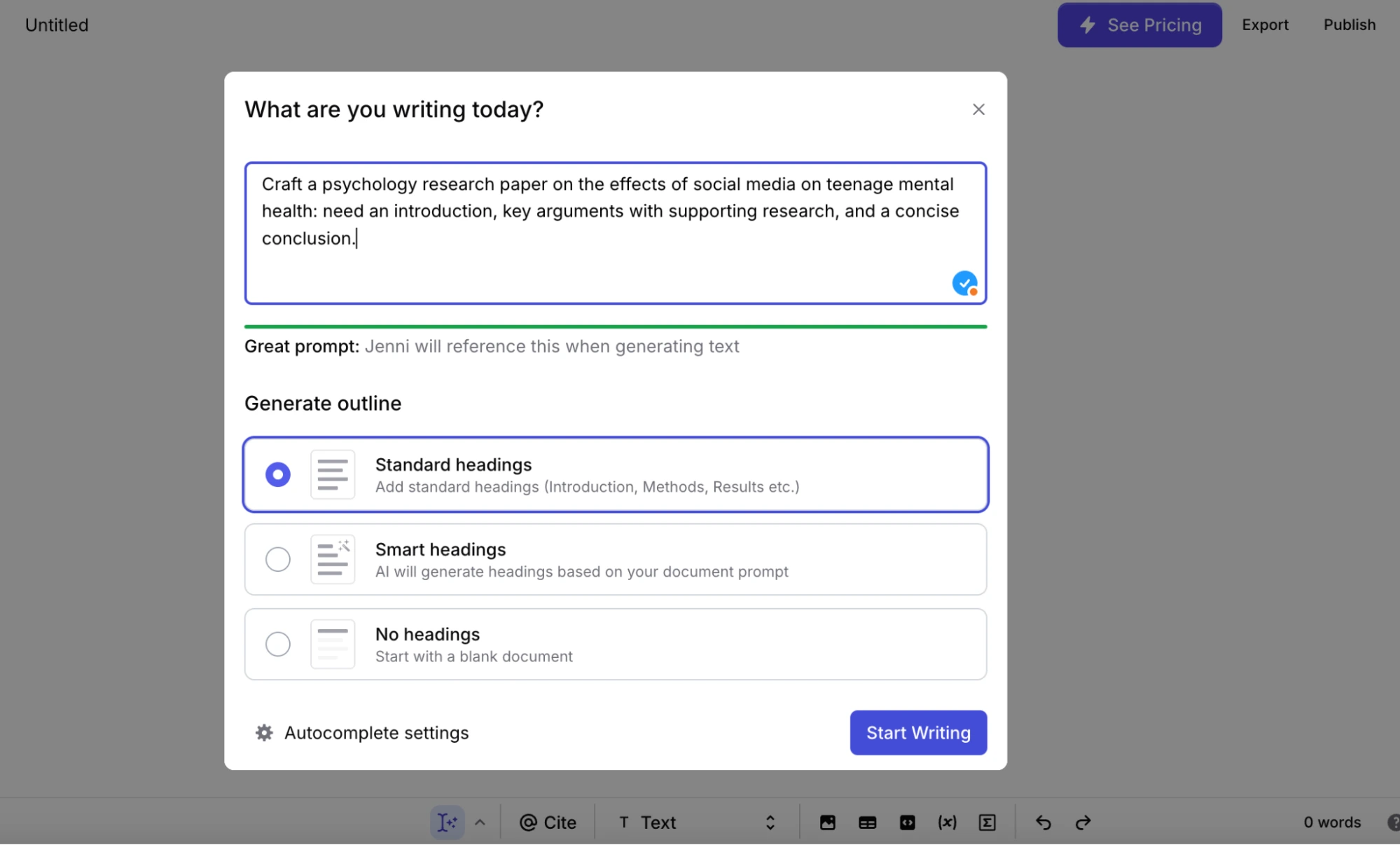1400x845 pixels.
Task: Click the grammar check badge in prompt
Action: tap(964, 283)
